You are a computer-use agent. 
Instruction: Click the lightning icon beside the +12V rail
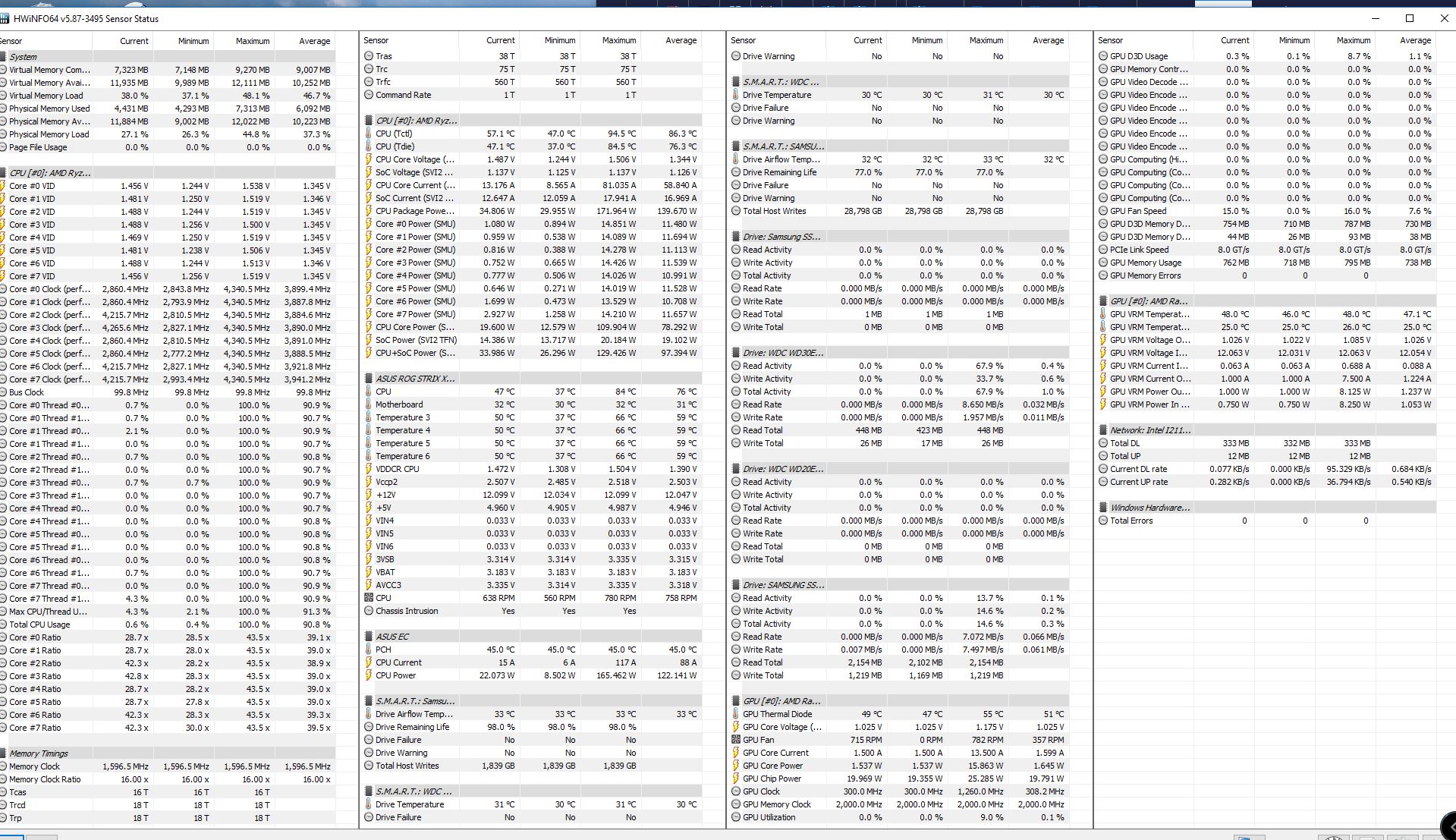369,495
